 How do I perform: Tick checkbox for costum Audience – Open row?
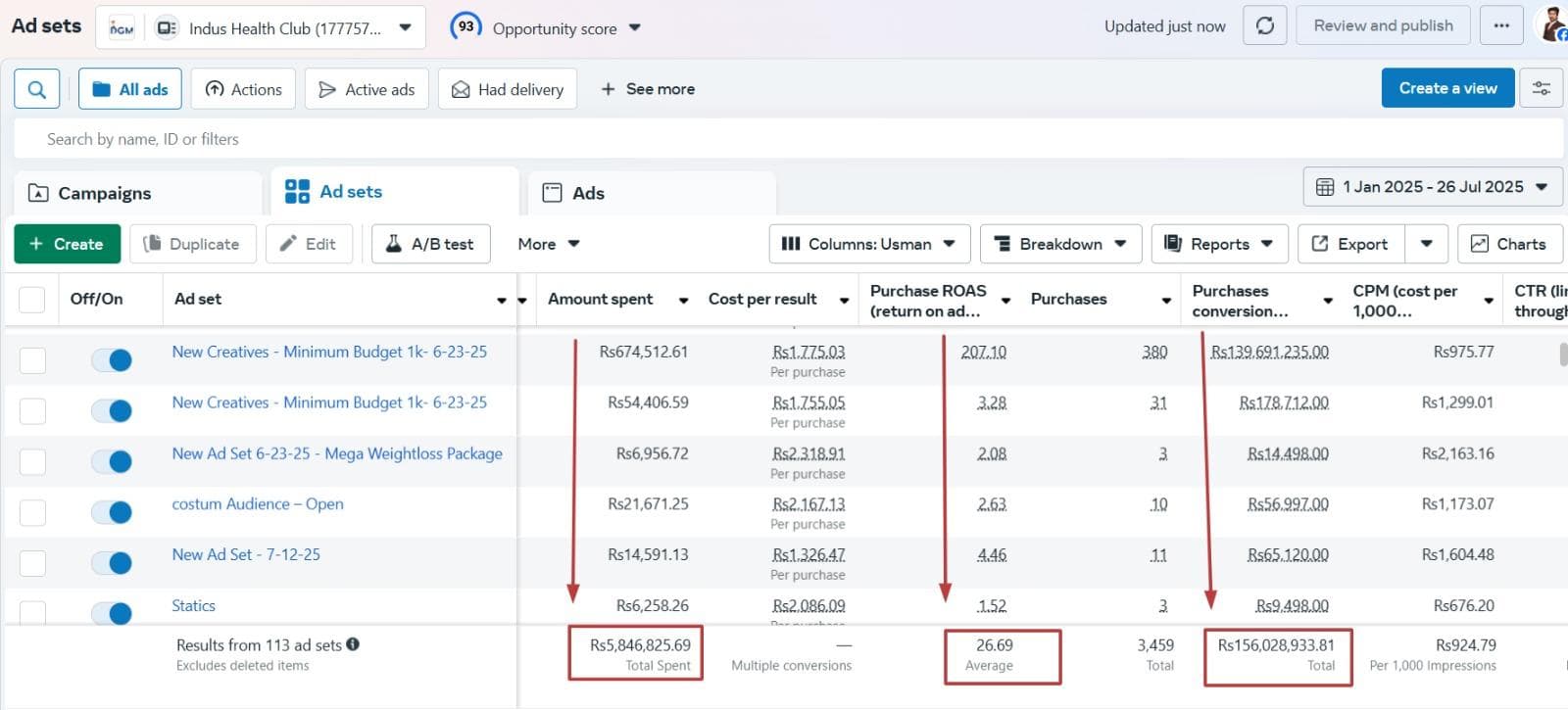(x=32, y=512)
